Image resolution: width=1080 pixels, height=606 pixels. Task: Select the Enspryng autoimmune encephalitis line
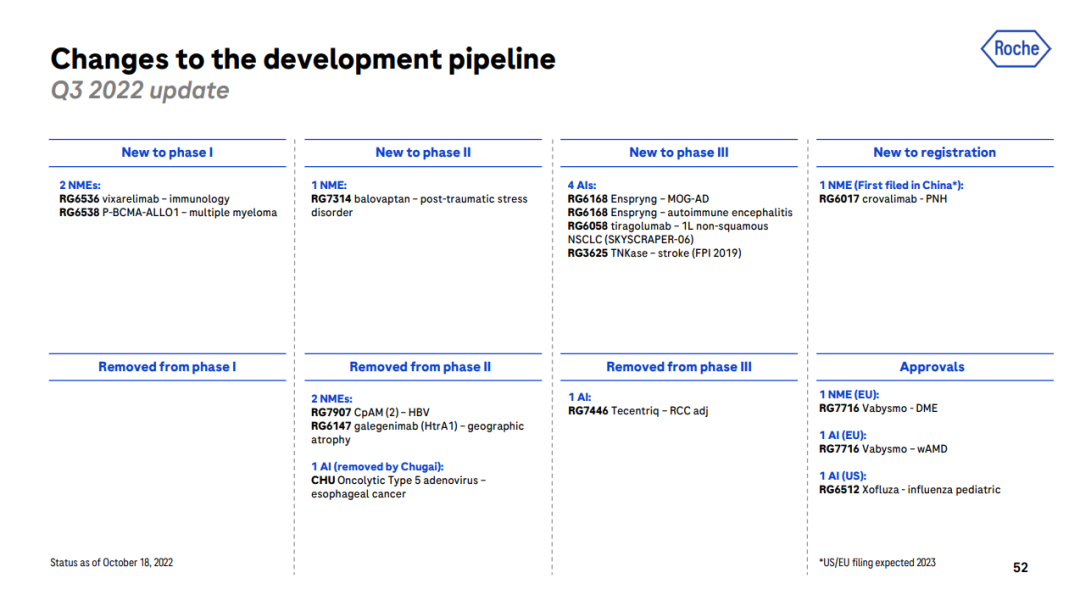(x=680, y=213)
